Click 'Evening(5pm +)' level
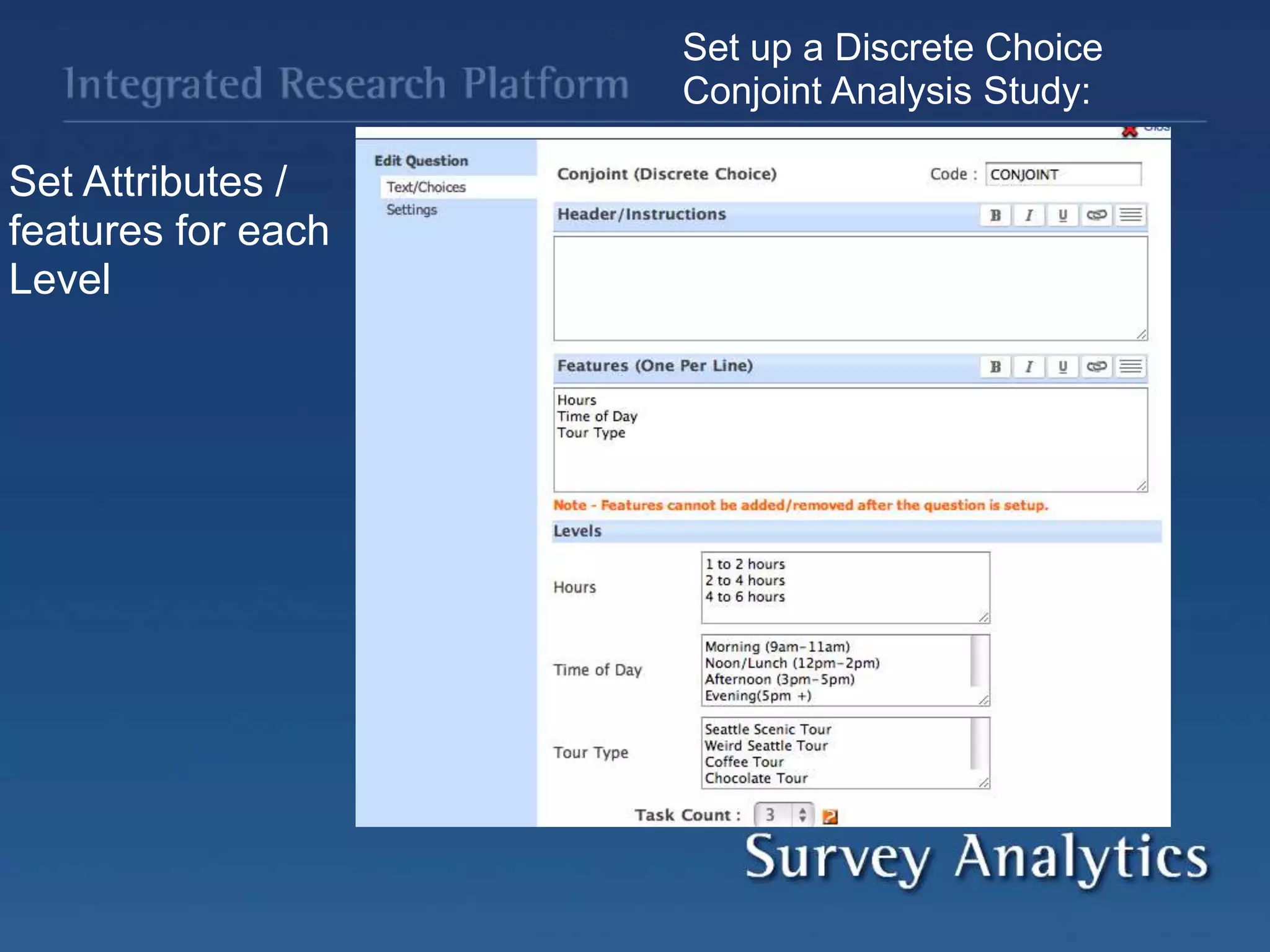Screen dimensions: 1270x952 758,696
